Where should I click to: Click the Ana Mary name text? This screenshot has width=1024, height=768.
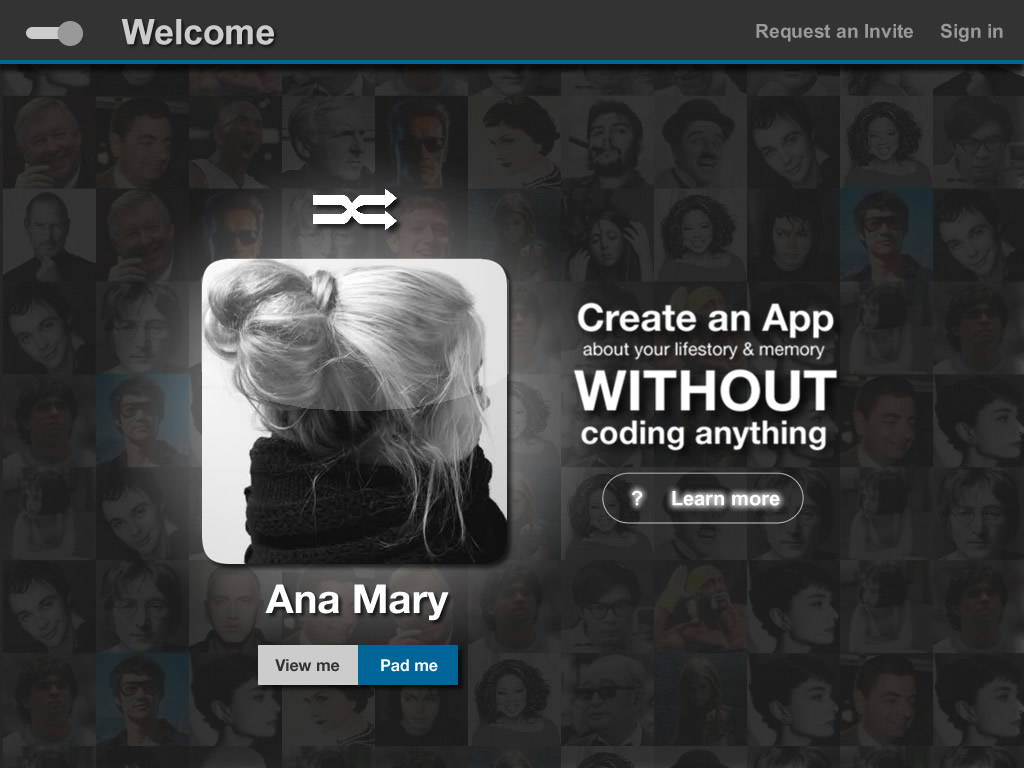pyautogui.click(x=357, y=600)
